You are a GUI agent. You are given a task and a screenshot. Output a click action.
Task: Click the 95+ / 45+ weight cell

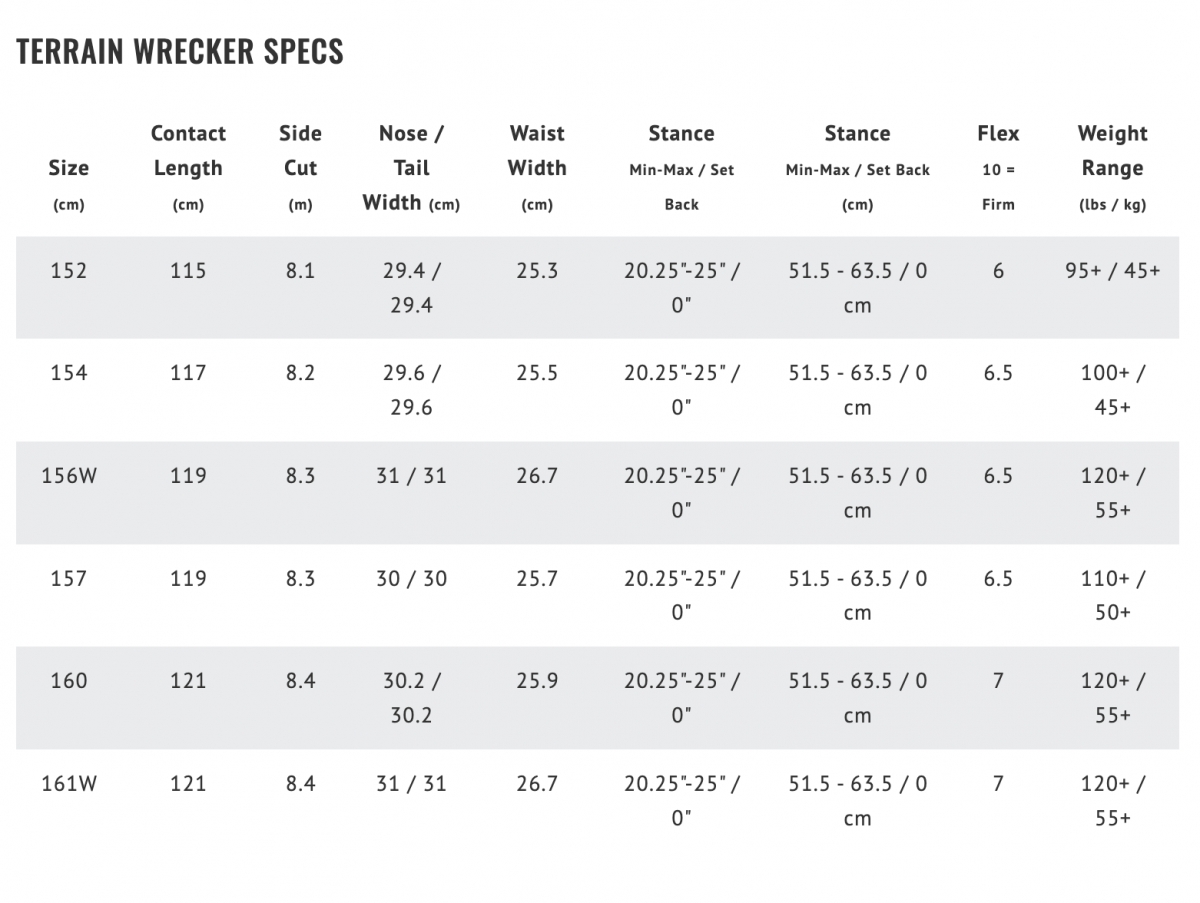pos(1112,271)
